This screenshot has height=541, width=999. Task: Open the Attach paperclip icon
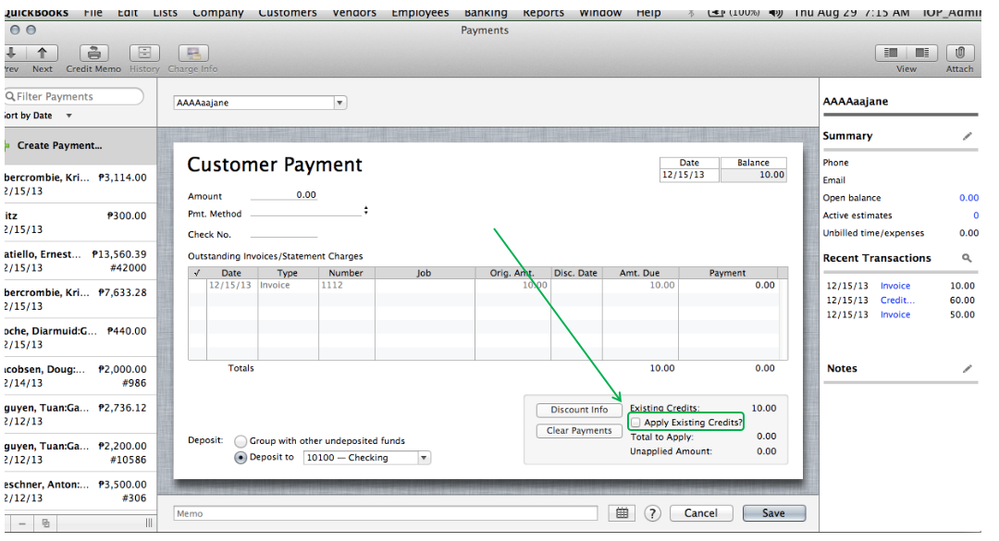(959, 53)
